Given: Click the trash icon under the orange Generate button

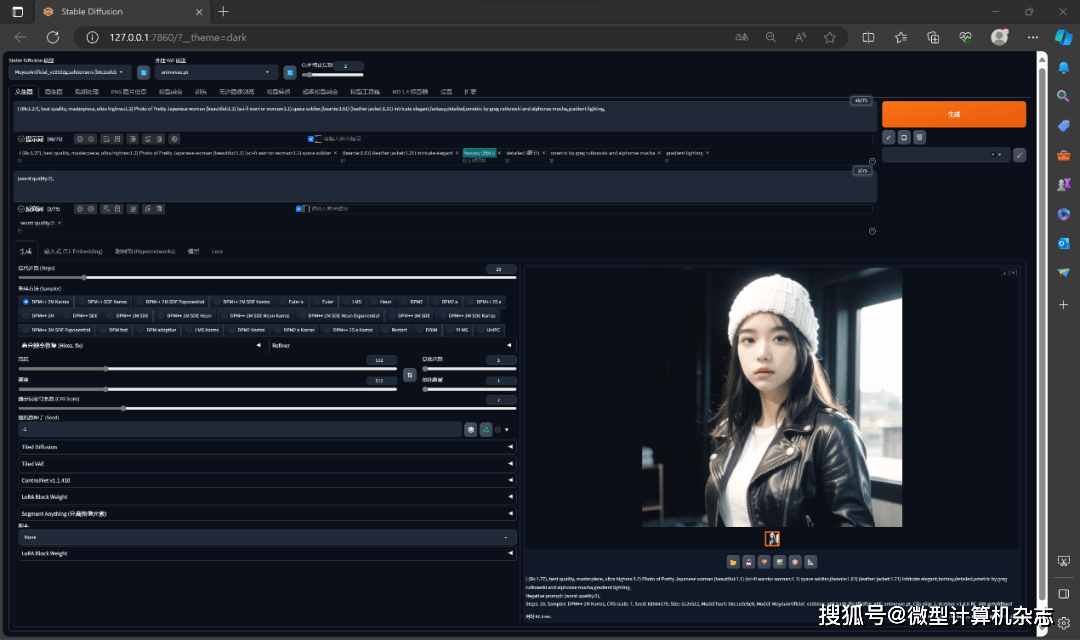Looking at the screenshot, I should point(919,137).
